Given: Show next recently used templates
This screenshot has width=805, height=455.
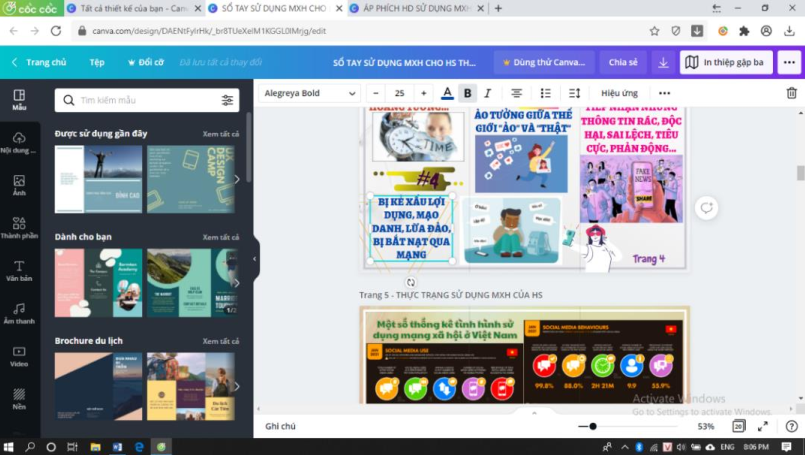Looking at the screenshot, I should (237, 179).
